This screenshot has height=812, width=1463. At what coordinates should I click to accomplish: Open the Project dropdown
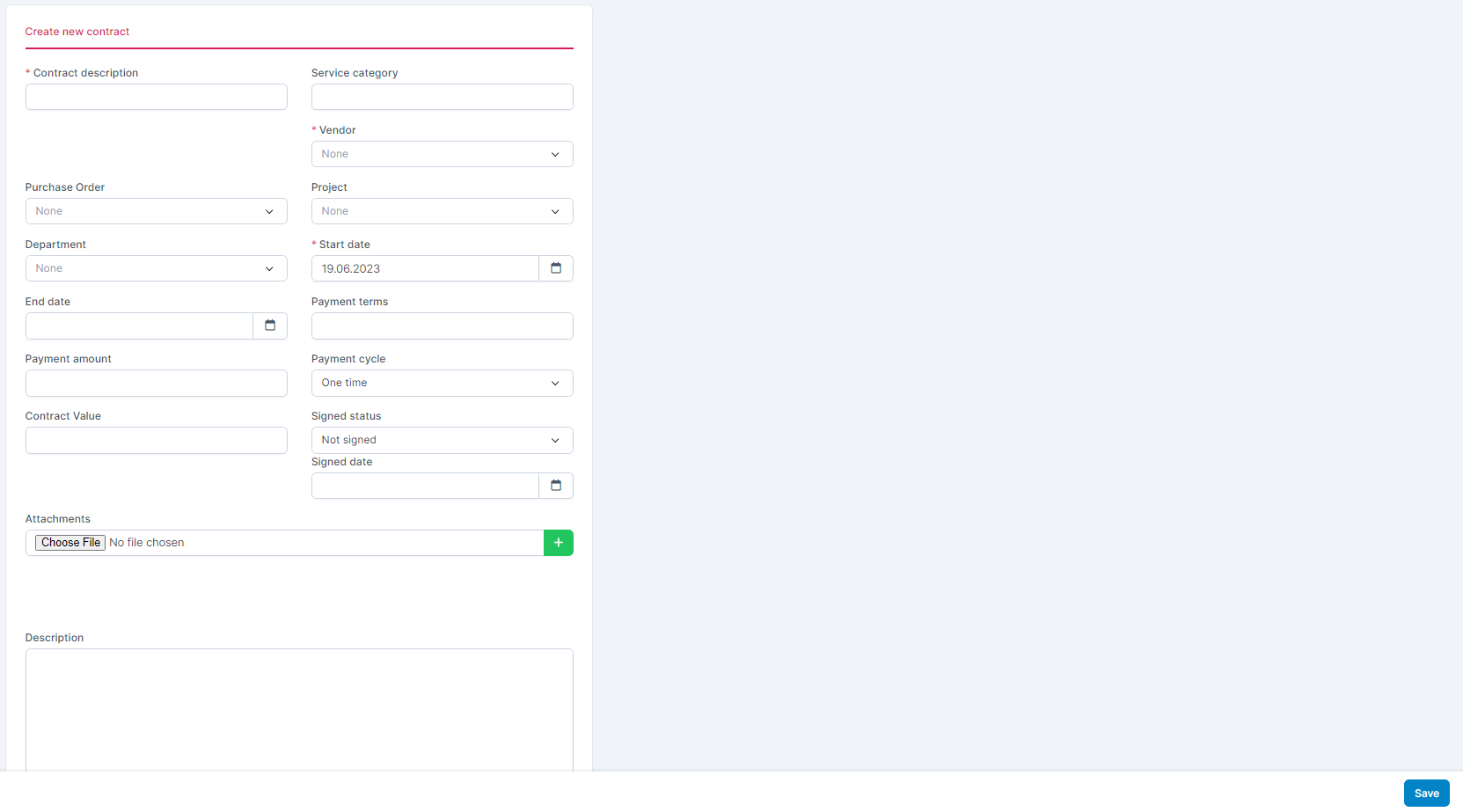tap(442, 211)
